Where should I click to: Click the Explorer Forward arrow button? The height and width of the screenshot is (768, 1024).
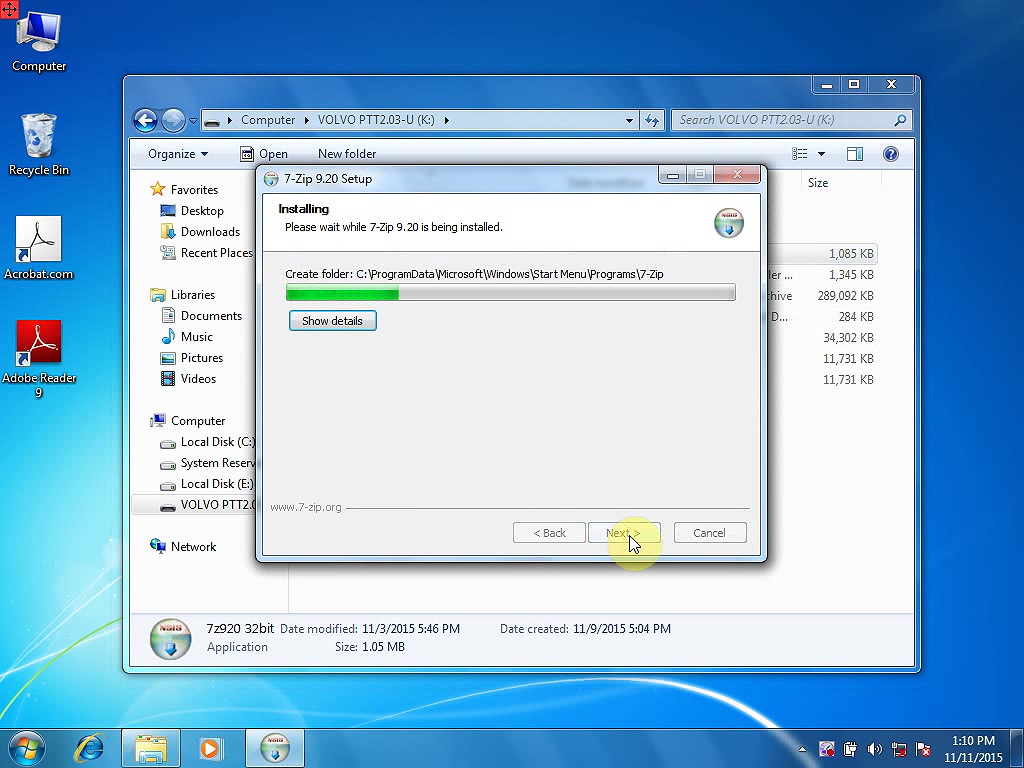click(173, 120)
